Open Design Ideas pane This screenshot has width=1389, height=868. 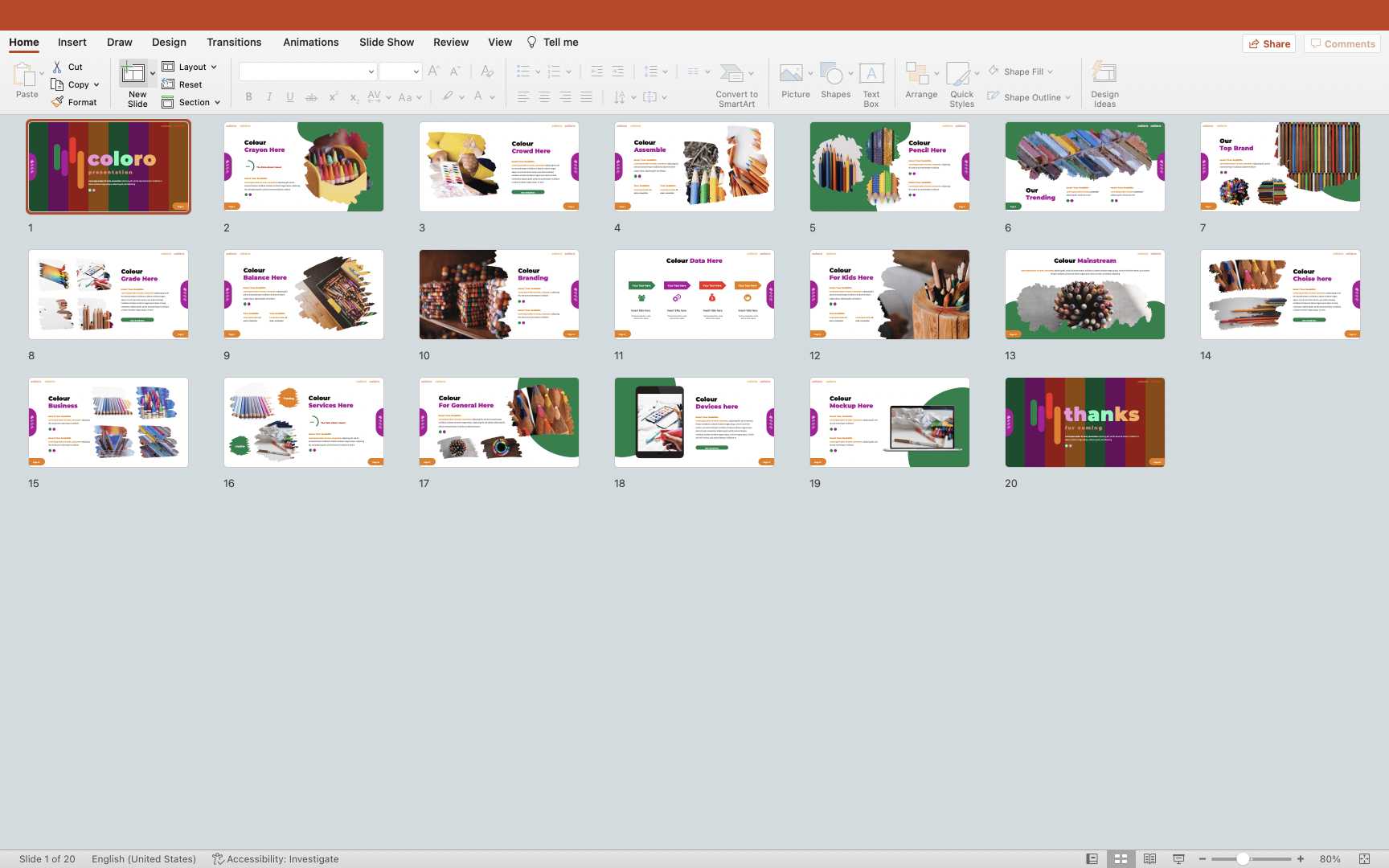pos(1104,74)
